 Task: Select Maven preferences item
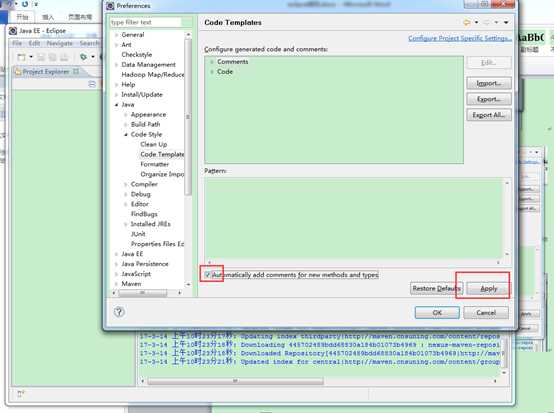click(x=131, y=284)
